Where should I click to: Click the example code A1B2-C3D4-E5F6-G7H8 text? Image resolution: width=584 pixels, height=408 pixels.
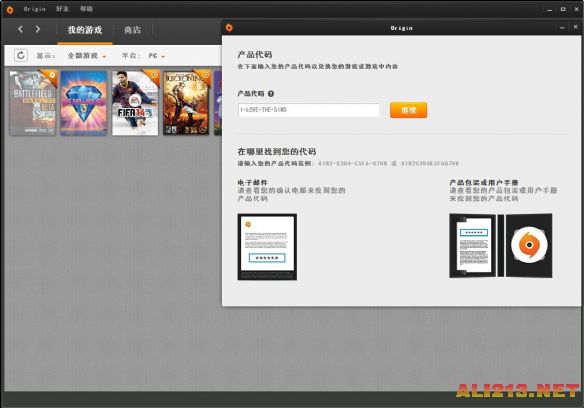coord(353,163)
